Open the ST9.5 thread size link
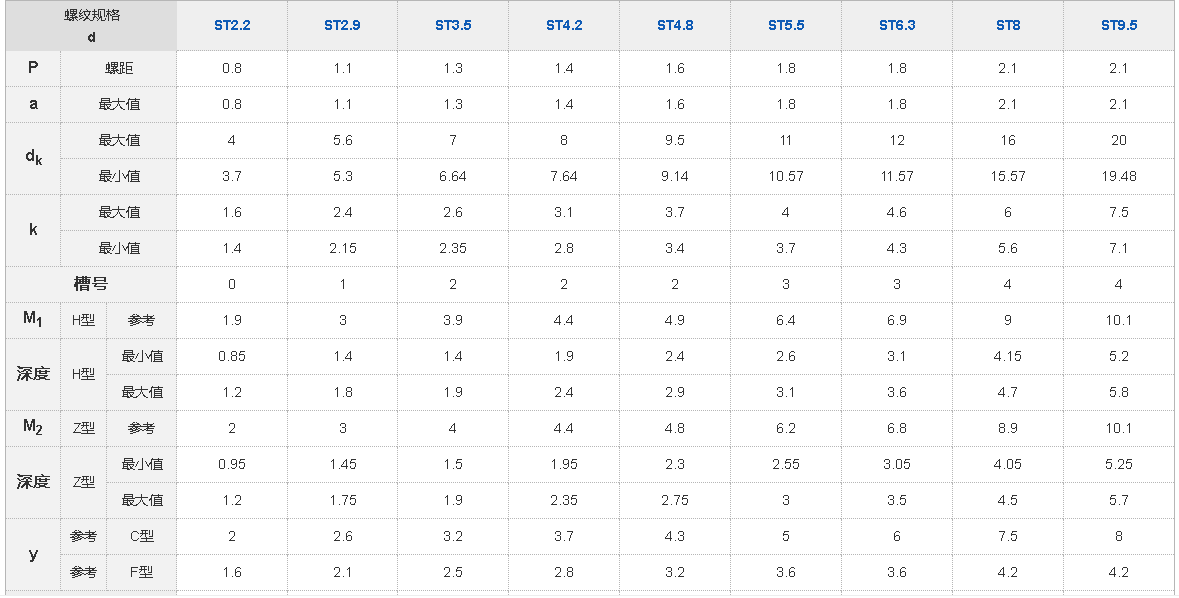1179x598 pixels. pyautogui.click(x=1119, y=25)
